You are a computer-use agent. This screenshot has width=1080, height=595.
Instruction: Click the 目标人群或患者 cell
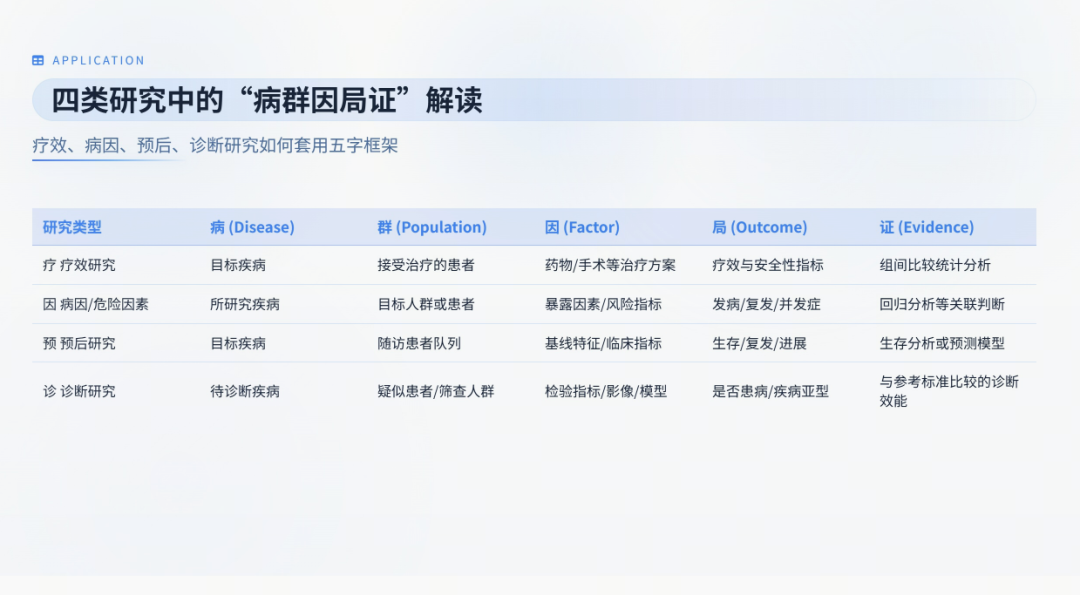coord(426,304)
